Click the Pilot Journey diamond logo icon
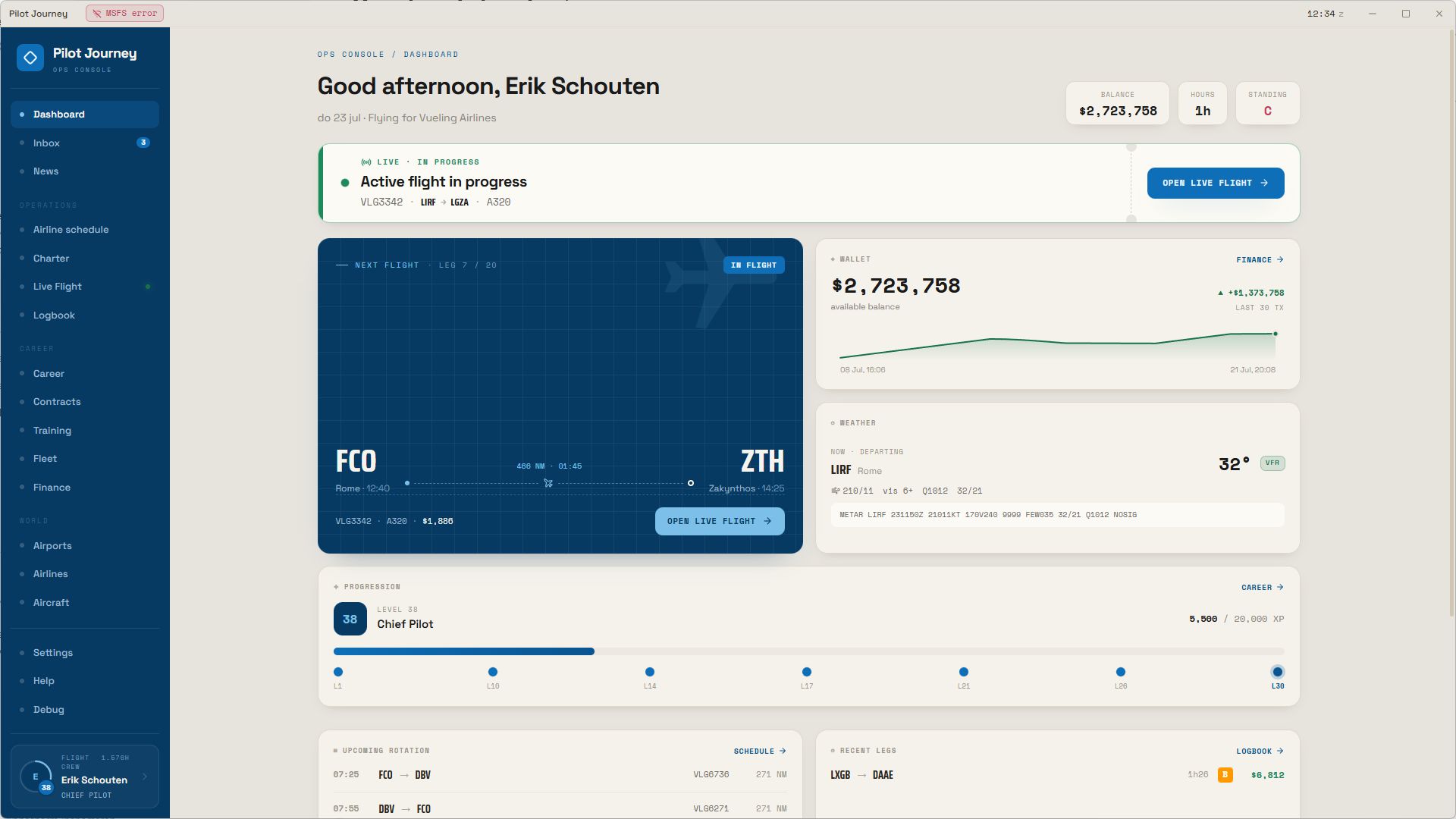Image resolution: width=1456 pixels, height=819 pixels. (x=30, y=58)
